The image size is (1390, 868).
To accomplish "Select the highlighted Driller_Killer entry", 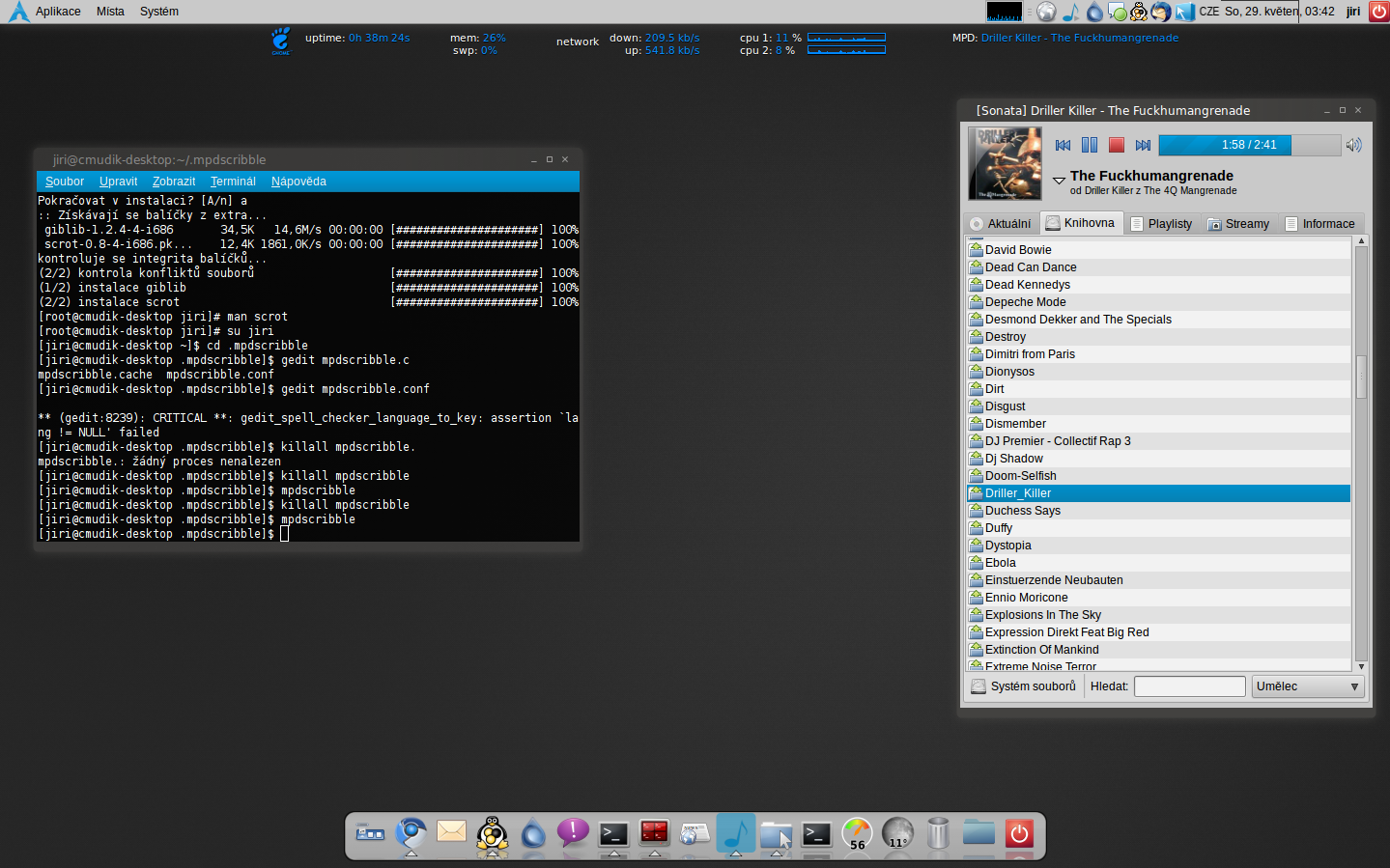I will coord(1158,492).
